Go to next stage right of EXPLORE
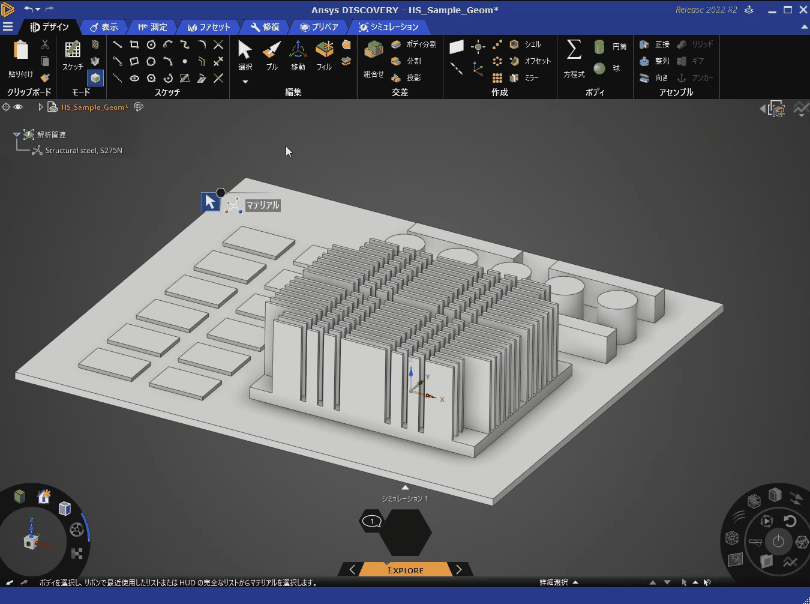Viewport: 810px width, 604px height. tap(459, 569)
